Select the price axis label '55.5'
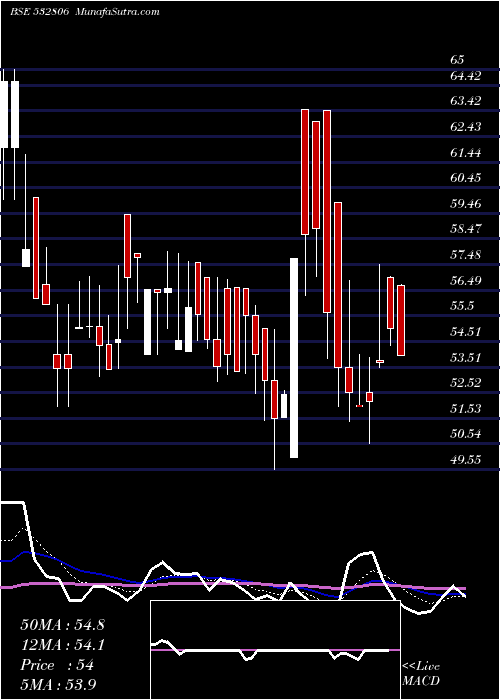This screenshot has height=700, width=500. [462, 306]
